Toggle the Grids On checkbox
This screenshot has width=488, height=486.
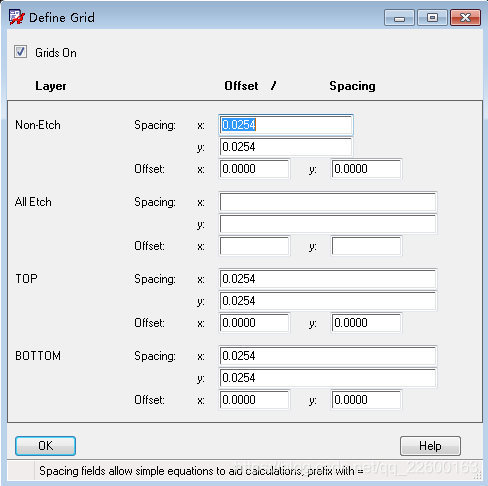(20, 52)
